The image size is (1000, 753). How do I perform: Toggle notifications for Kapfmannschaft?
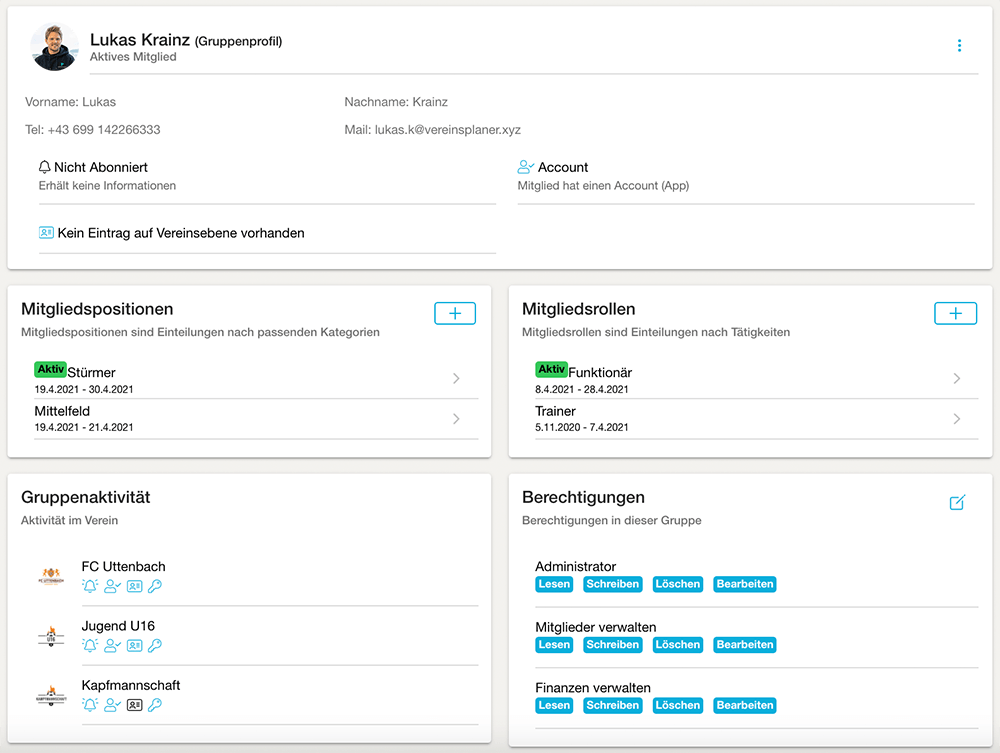coord(89,705)
